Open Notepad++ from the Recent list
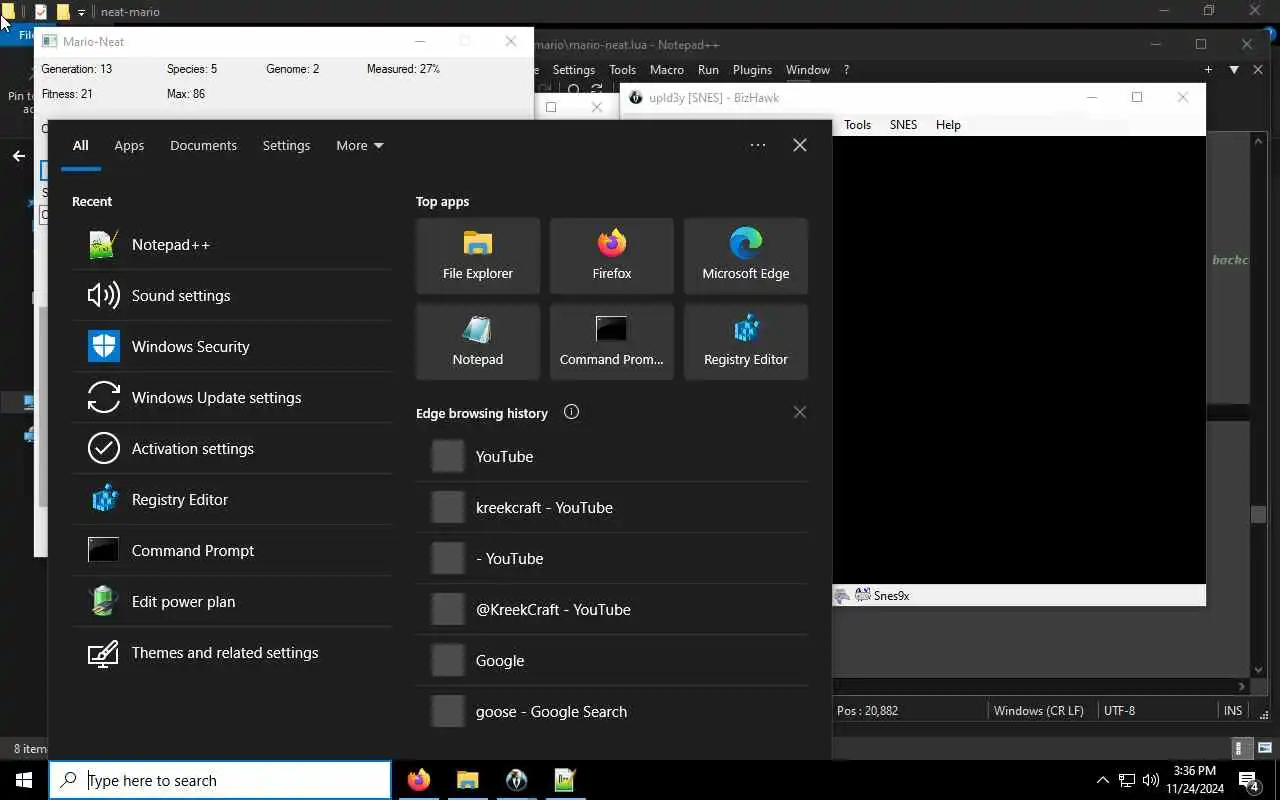This screenshot has width=1280, height=800. 232,244
